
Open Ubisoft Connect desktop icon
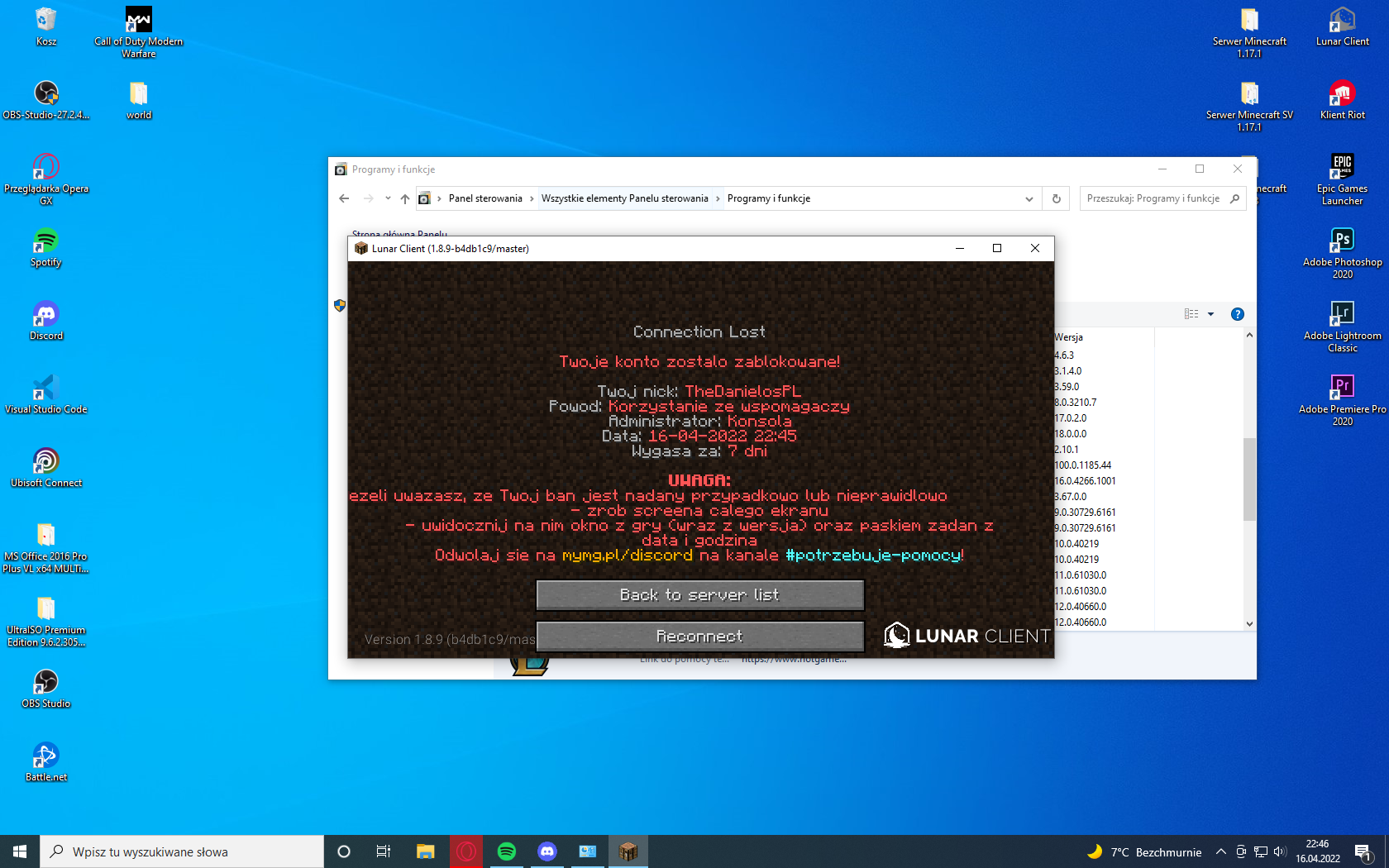coord(46,468)
